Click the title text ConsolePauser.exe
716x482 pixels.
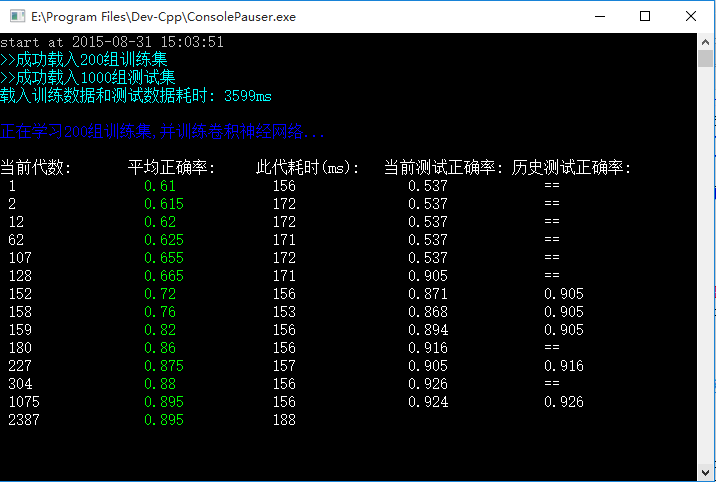coord(242,17)
